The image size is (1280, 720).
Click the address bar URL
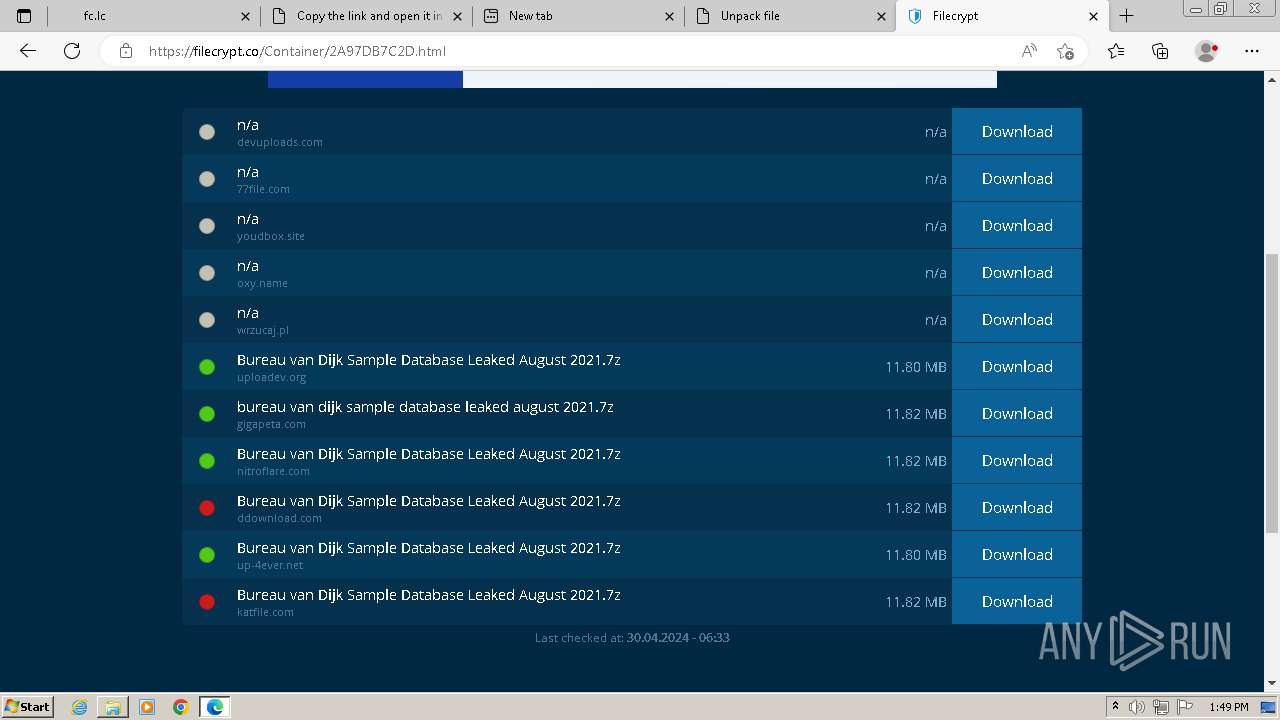(x=297, y=51)
